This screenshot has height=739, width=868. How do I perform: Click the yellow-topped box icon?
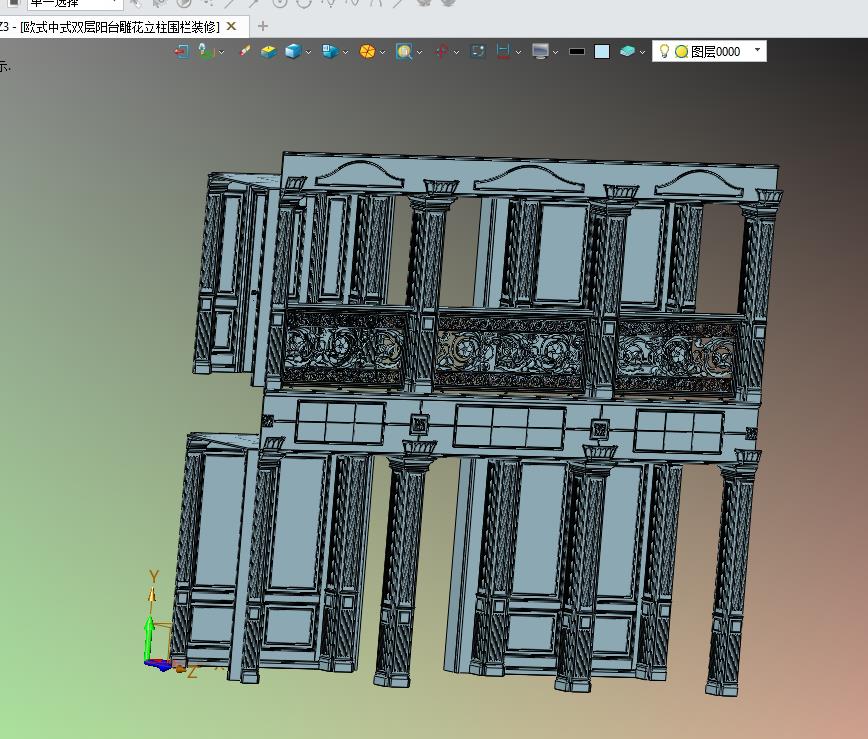tap(268, 51)
